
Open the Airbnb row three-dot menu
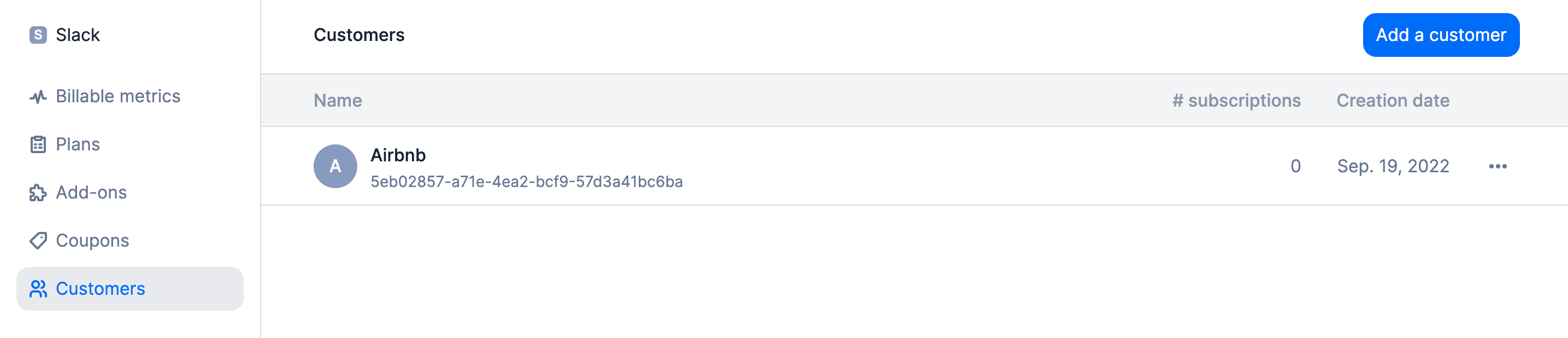coord(1498,166)
